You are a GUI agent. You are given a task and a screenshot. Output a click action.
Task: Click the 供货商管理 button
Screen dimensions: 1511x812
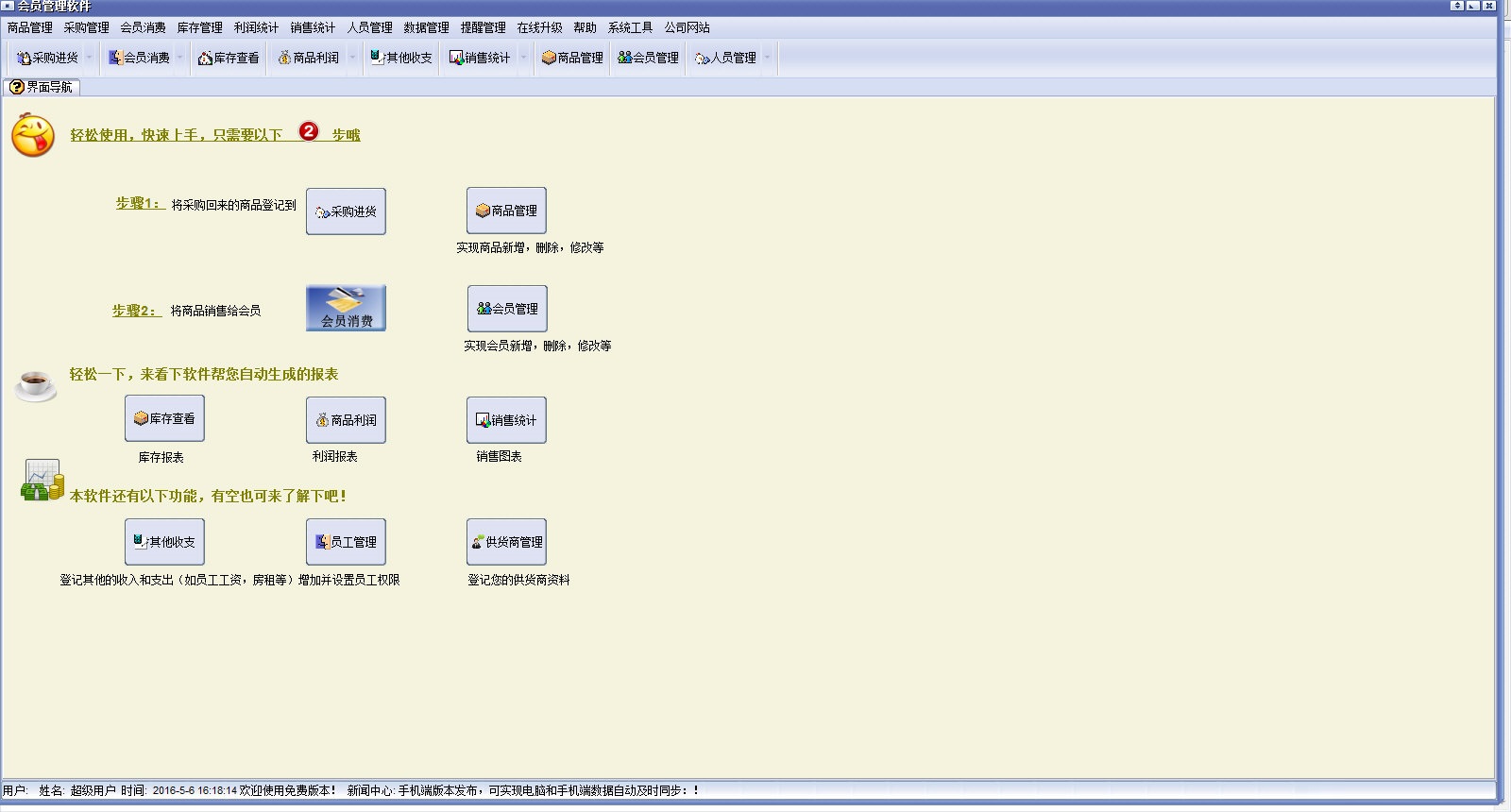pyautogui.click(x=506, y=542)
